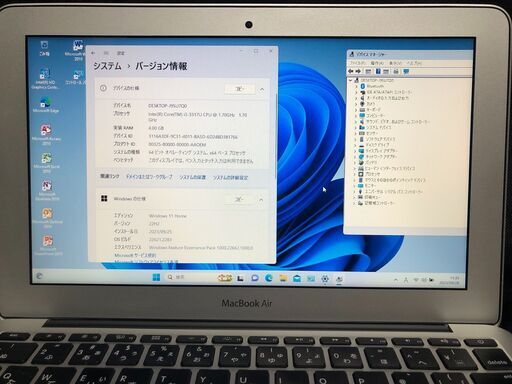Image resolution: width=512 pixels, height=384 pixels.
Task: Open File Explorer from the taskbar
Action: [283, 278]
